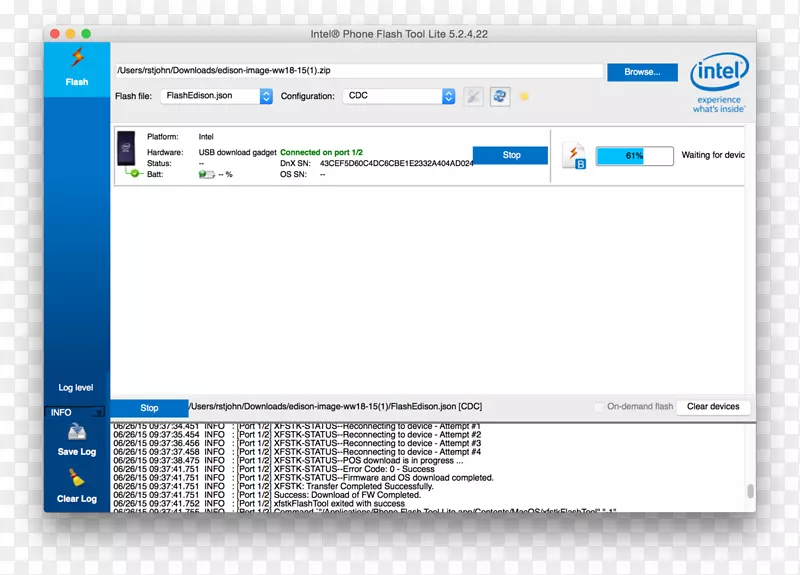Click log line 'Reconnecting to device - Attempt #2'
800x575 pixels.
coord(297,435)
